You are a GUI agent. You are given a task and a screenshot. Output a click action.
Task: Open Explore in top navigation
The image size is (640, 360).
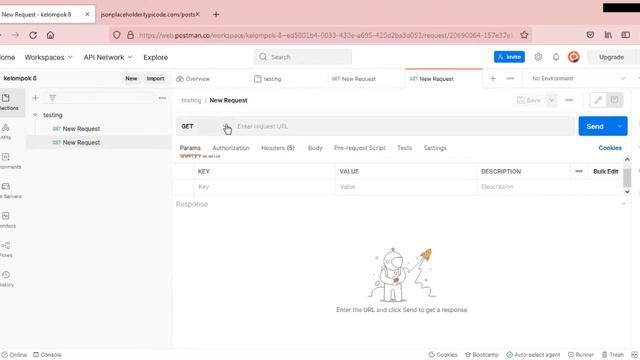pyautogui.click(x=156, y=57)
